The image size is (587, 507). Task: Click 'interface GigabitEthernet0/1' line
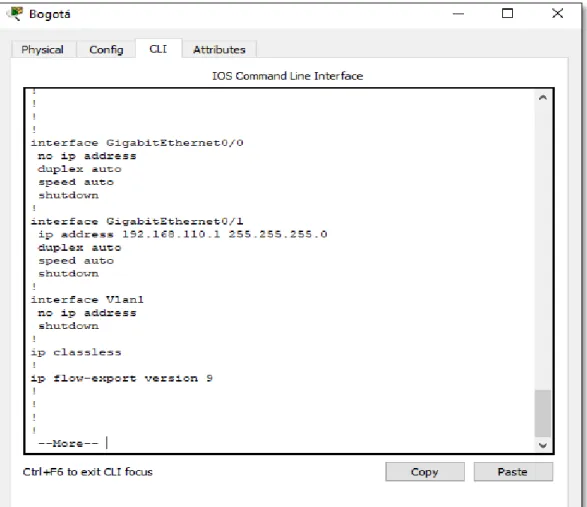(137, 221)
